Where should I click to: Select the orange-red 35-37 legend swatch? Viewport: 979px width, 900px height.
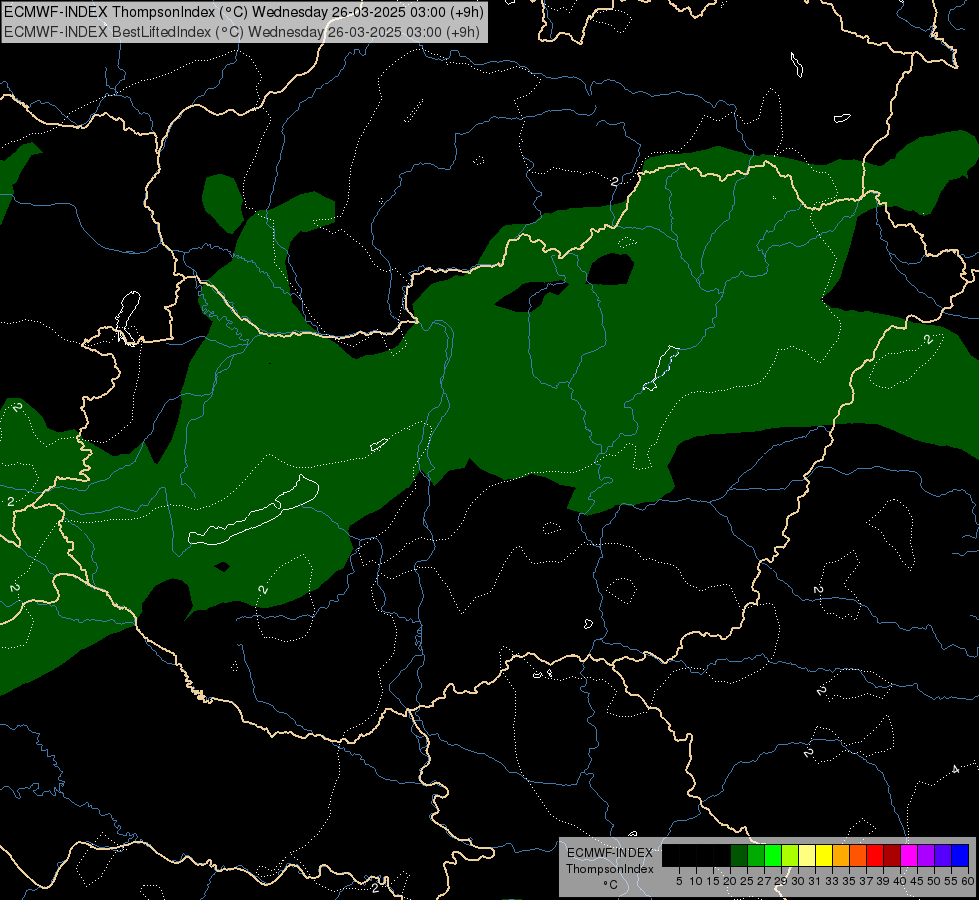coord(858,855)
